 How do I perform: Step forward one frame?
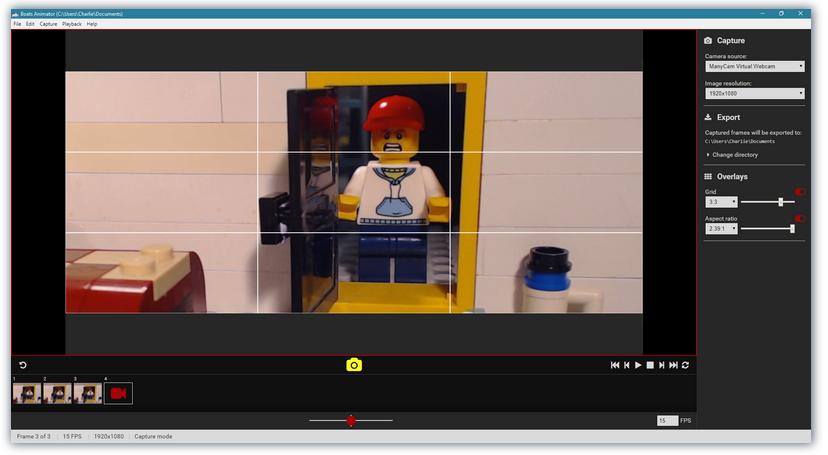click(662, 365)
